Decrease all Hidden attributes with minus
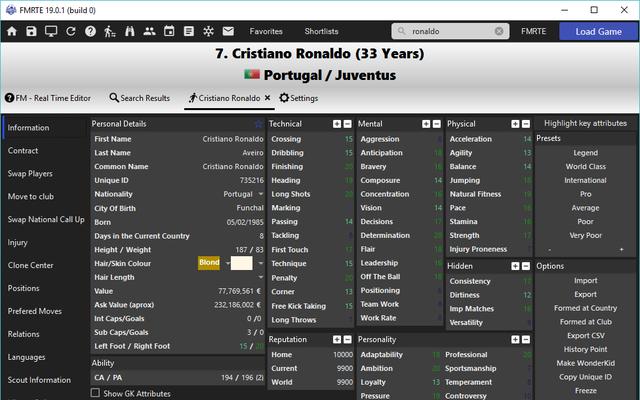The image size is (640, 400). pos(526,266)
